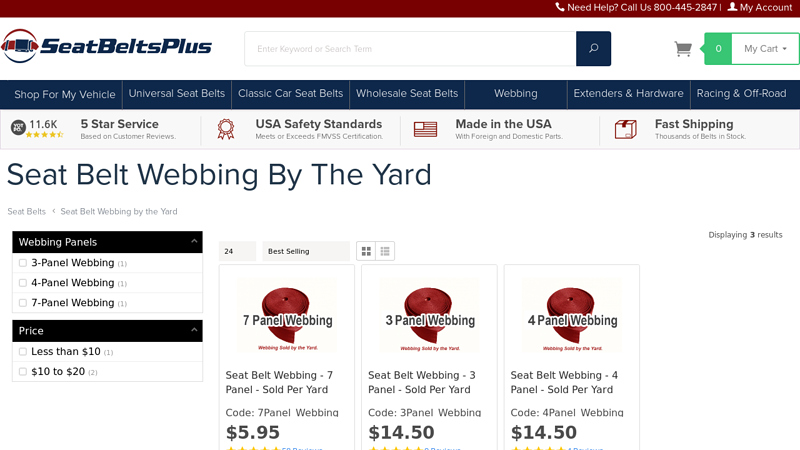The height and width of the screenshot is (450, 800).
Task: Tick the Less than $10 price filter
Action: 22,352
